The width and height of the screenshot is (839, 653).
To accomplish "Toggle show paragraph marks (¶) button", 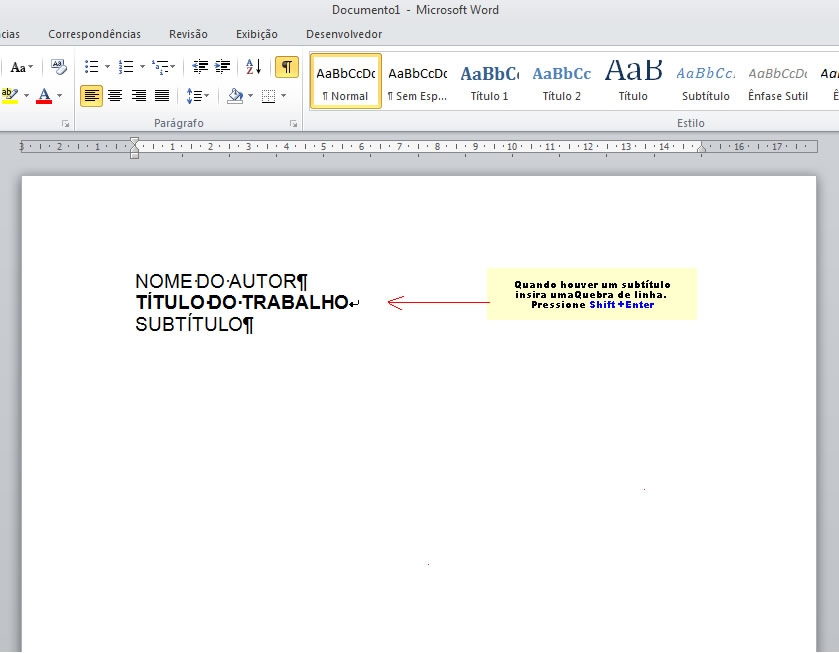I will pyautogui.click(x=287, y=67).
